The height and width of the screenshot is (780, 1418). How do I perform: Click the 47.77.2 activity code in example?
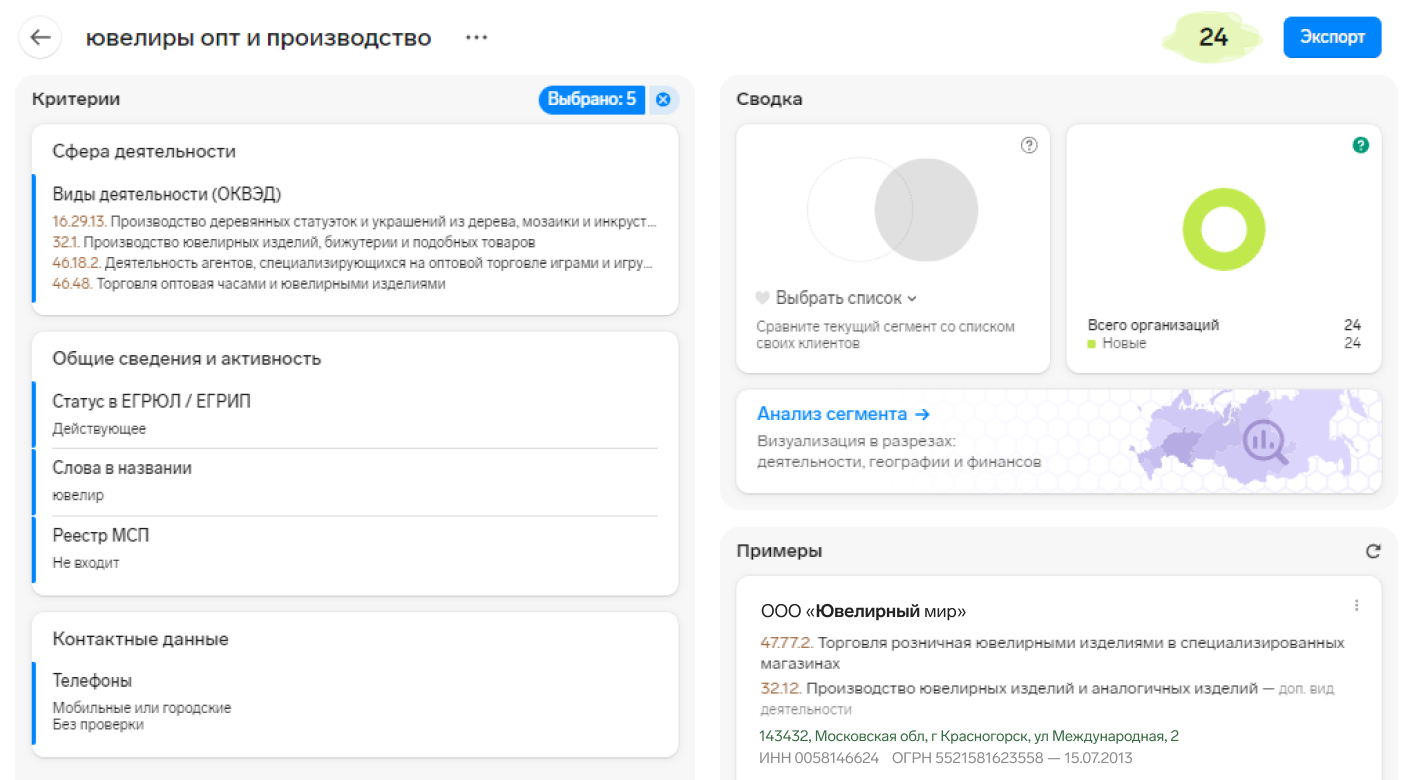tap(785, 643)
